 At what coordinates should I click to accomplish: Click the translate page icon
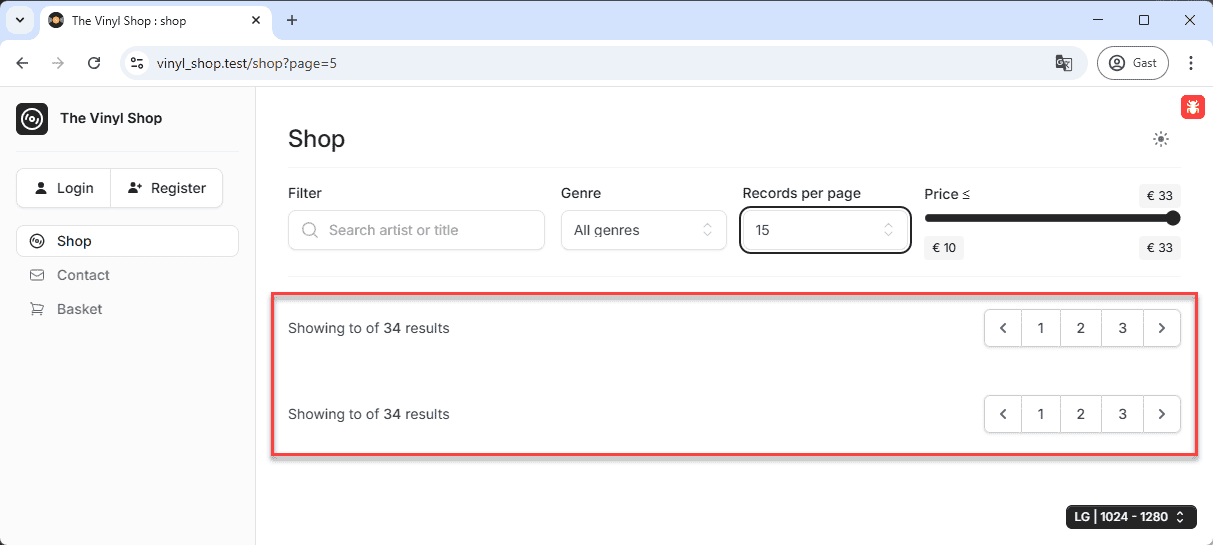1064,63
